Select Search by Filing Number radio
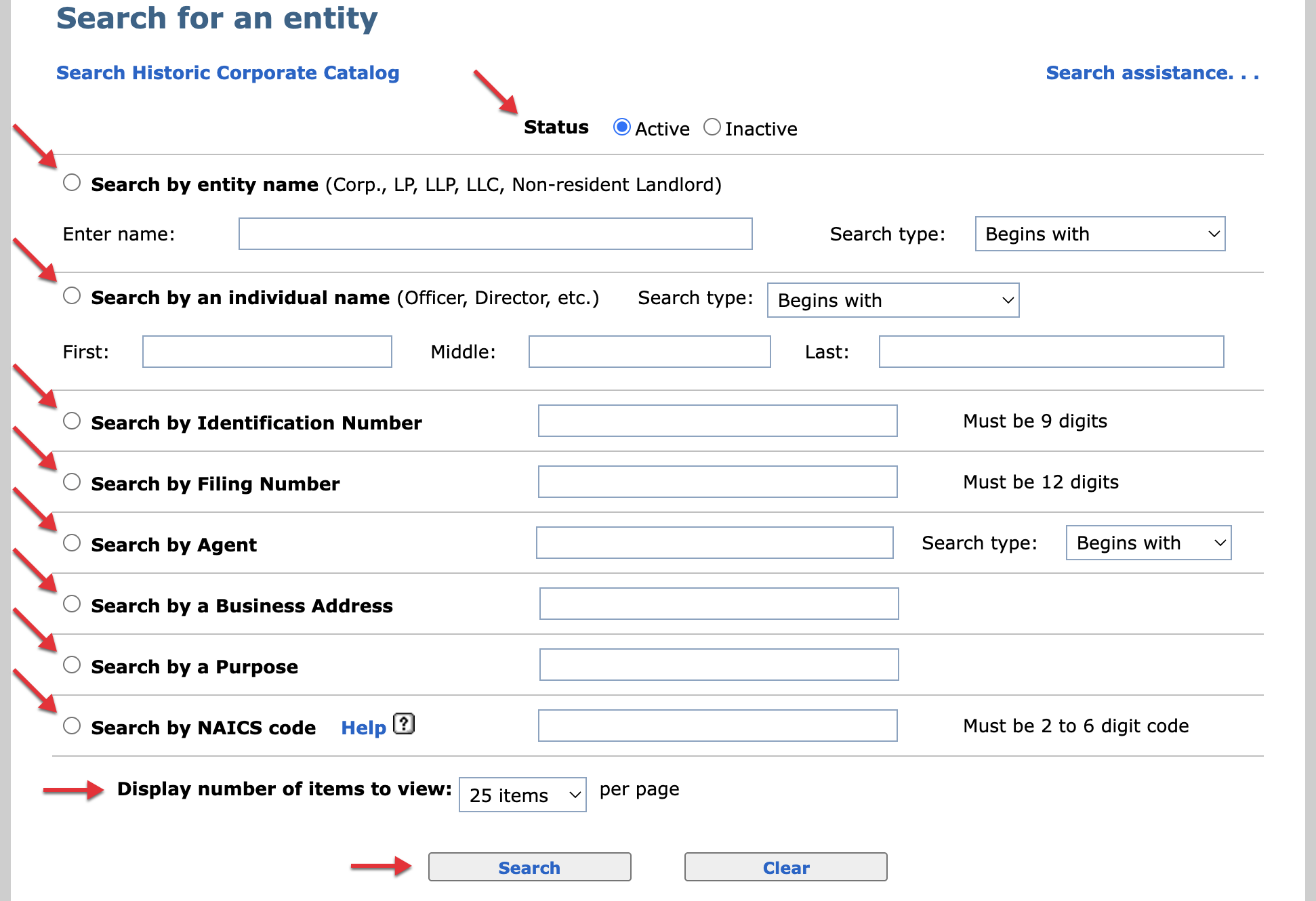The width and height of the screenshot is (1316, 901). tap(72, 482)
